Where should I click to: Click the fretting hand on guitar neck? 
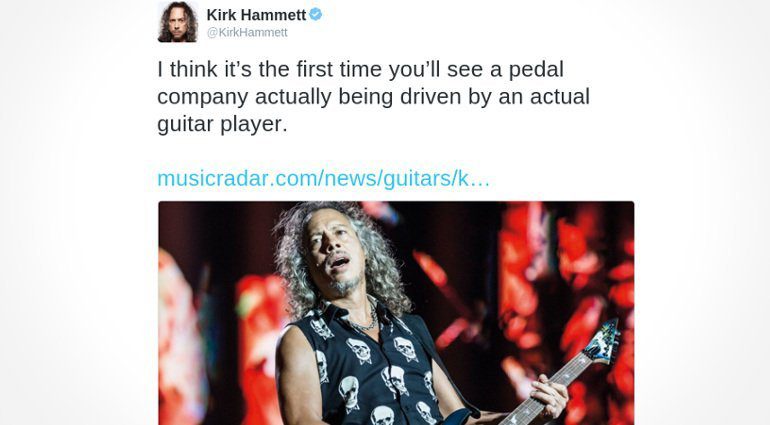click(548, 396)
